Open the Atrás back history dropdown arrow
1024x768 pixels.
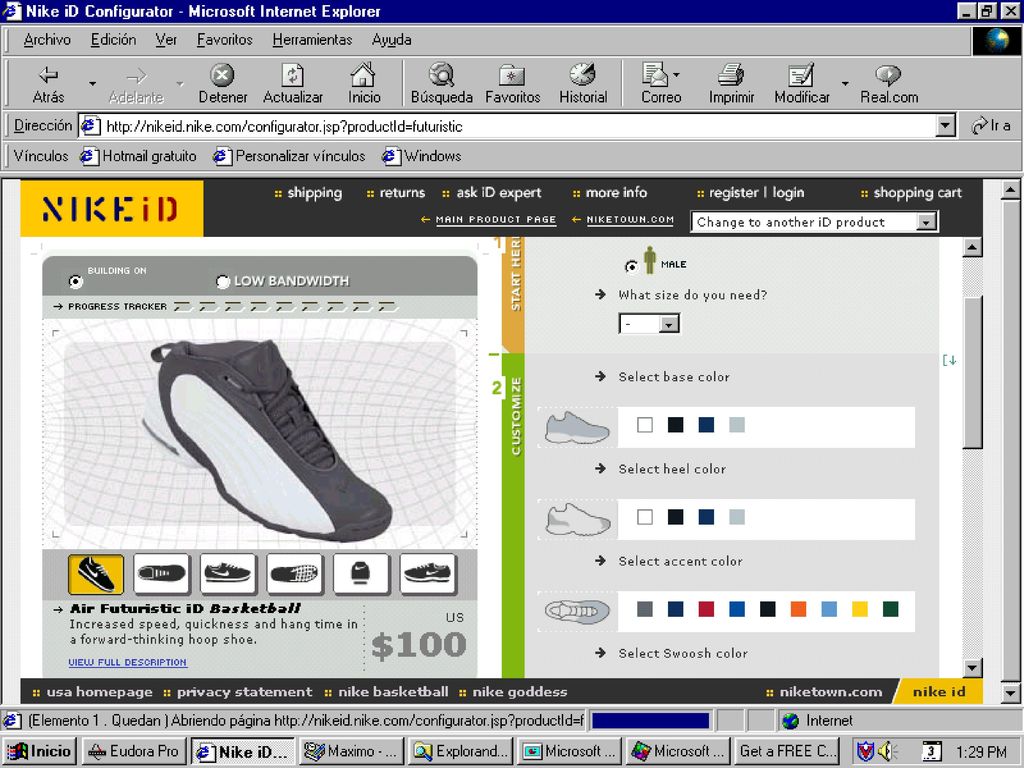pos(92,84)
